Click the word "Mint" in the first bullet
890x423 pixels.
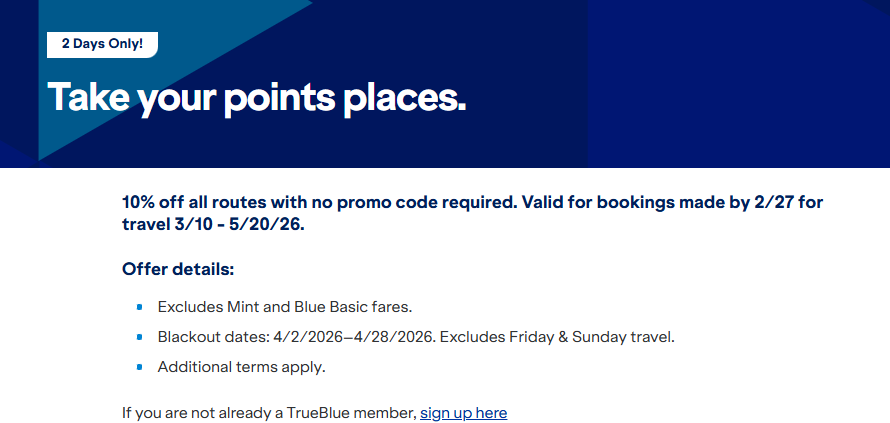point(240,306)
